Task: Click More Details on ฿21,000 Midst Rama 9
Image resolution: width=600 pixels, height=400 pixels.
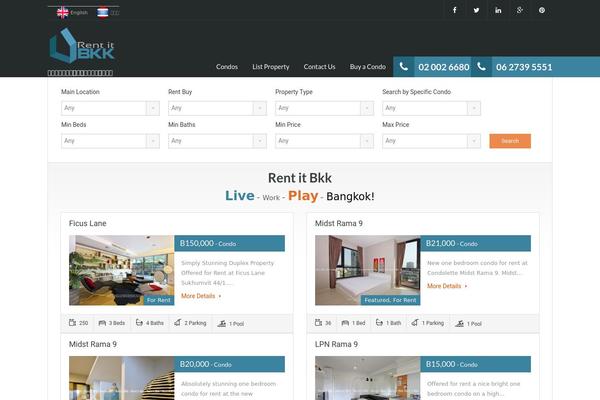Action: (447, 286)
